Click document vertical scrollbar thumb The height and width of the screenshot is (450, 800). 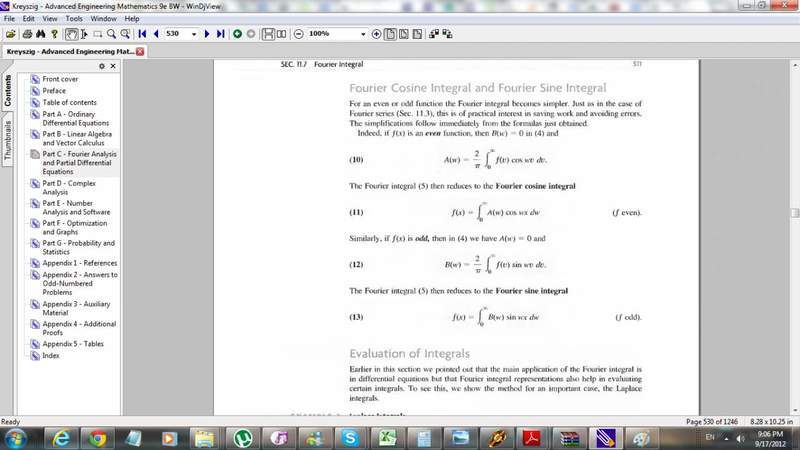(795, 213)
